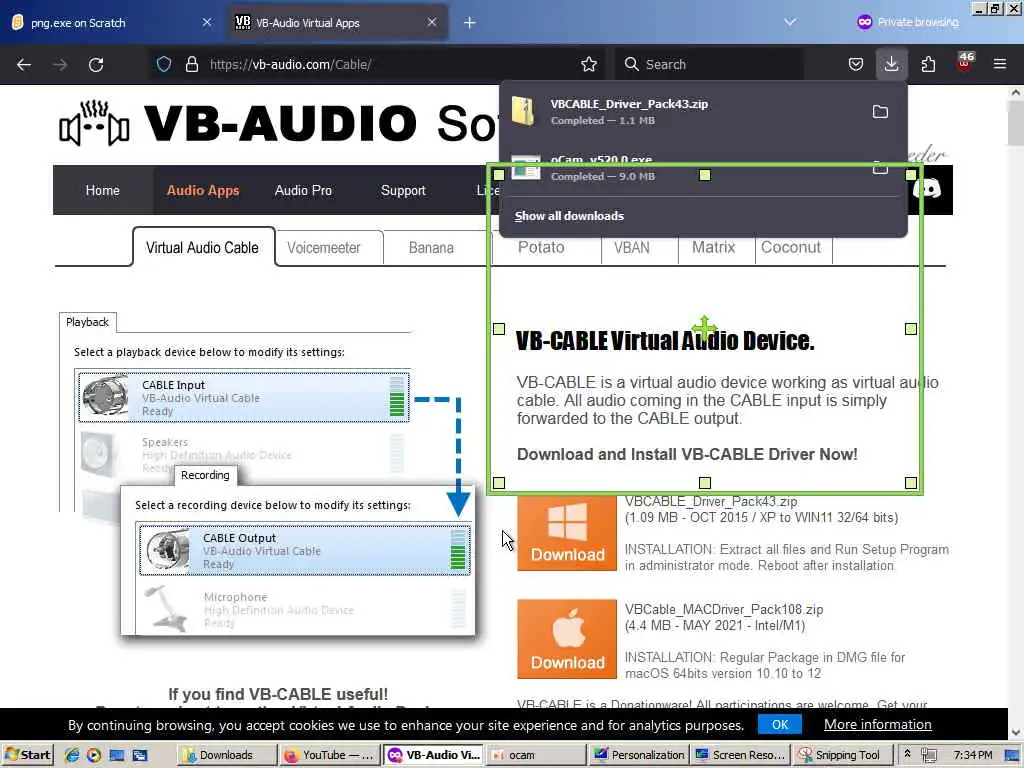1024x768 pixels.
Task: Open the Matrix tab
Action: coord(713,248)
